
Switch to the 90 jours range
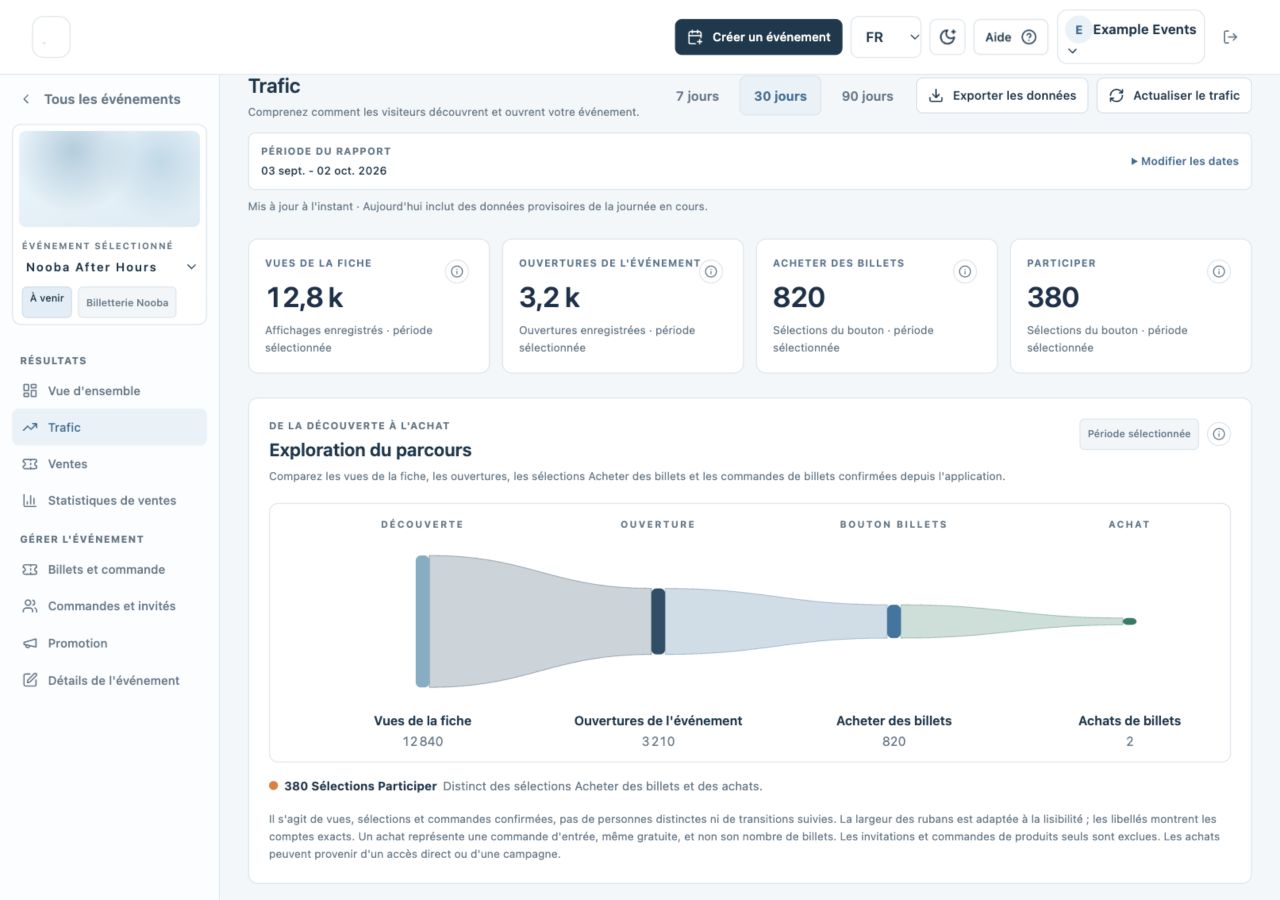pos(867,96)
